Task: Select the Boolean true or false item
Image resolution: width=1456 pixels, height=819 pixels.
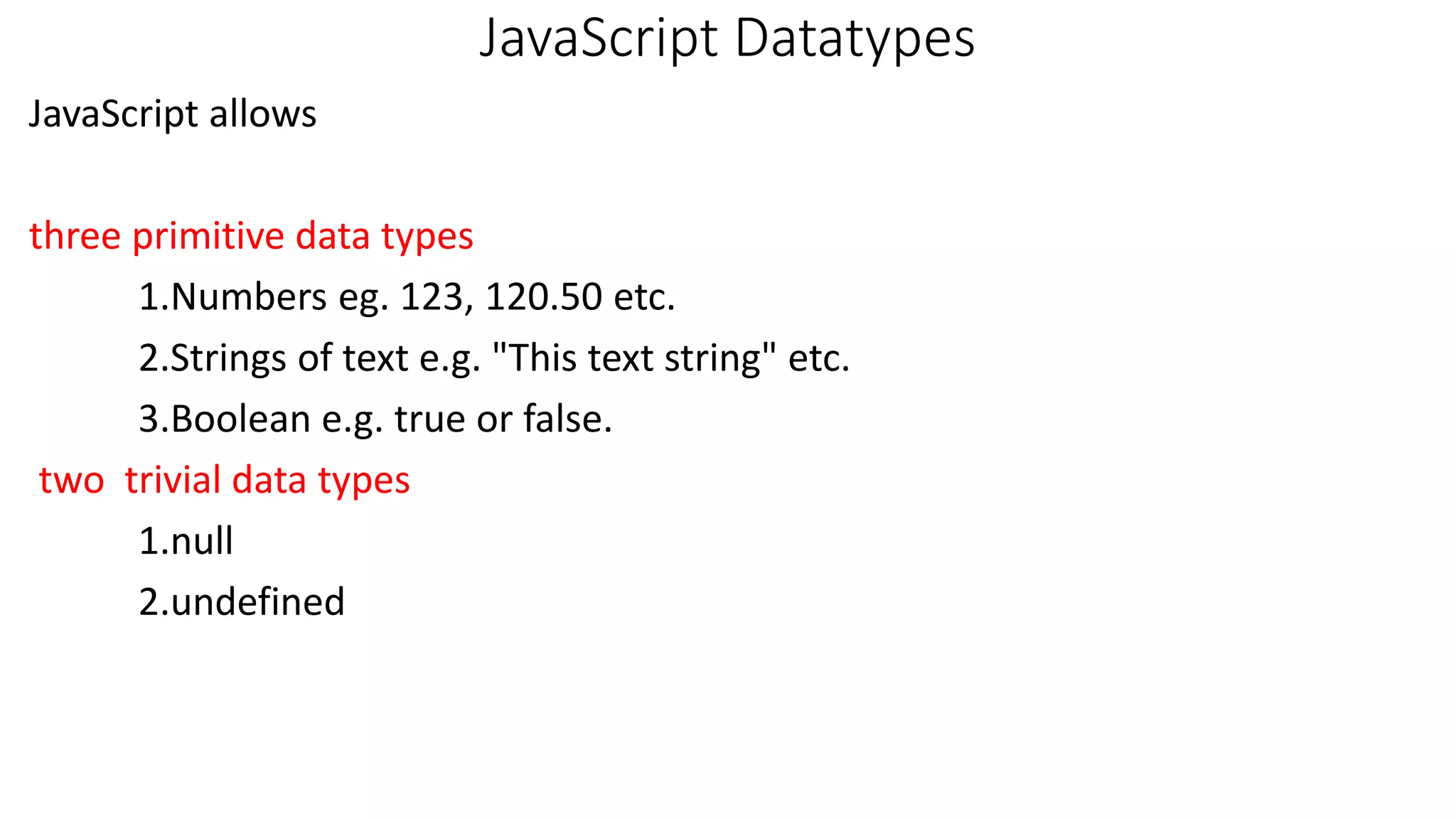Action: pyautogui.click(x=375, y=419)
